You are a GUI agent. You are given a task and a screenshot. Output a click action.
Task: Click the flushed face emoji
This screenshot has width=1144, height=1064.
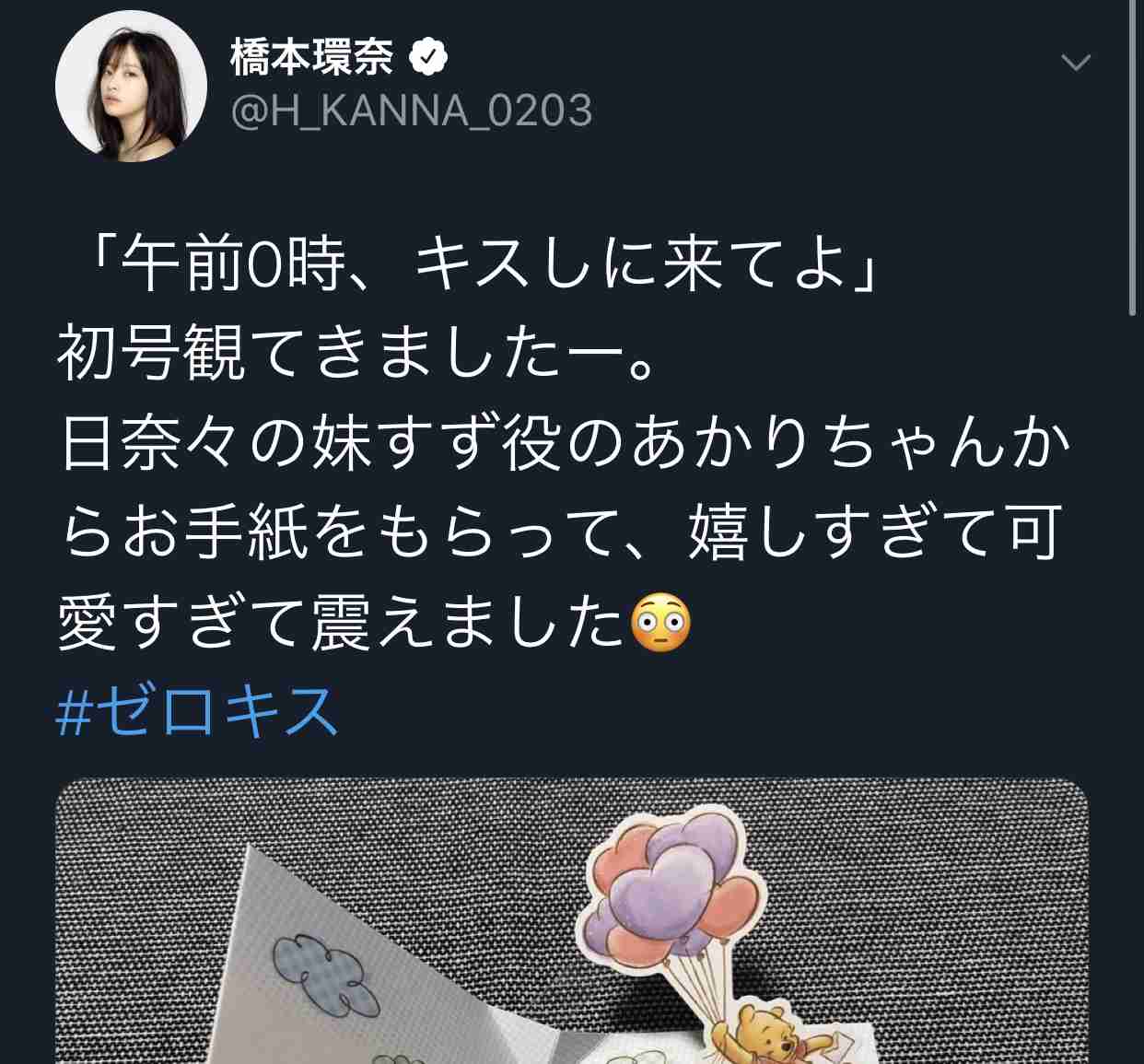(x=660, y=624)
